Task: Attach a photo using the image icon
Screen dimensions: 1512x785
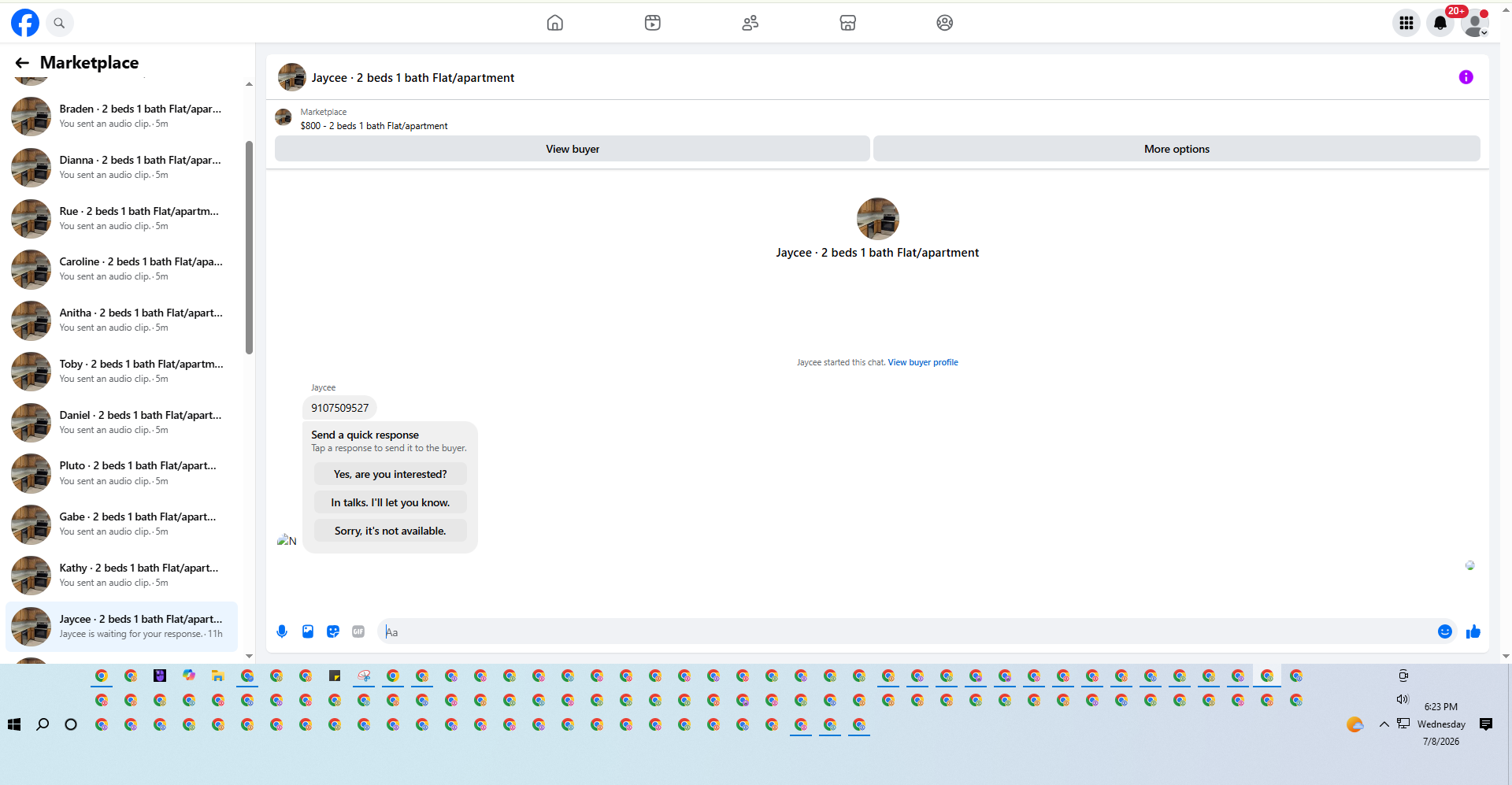Action: (x=308, y=631)
